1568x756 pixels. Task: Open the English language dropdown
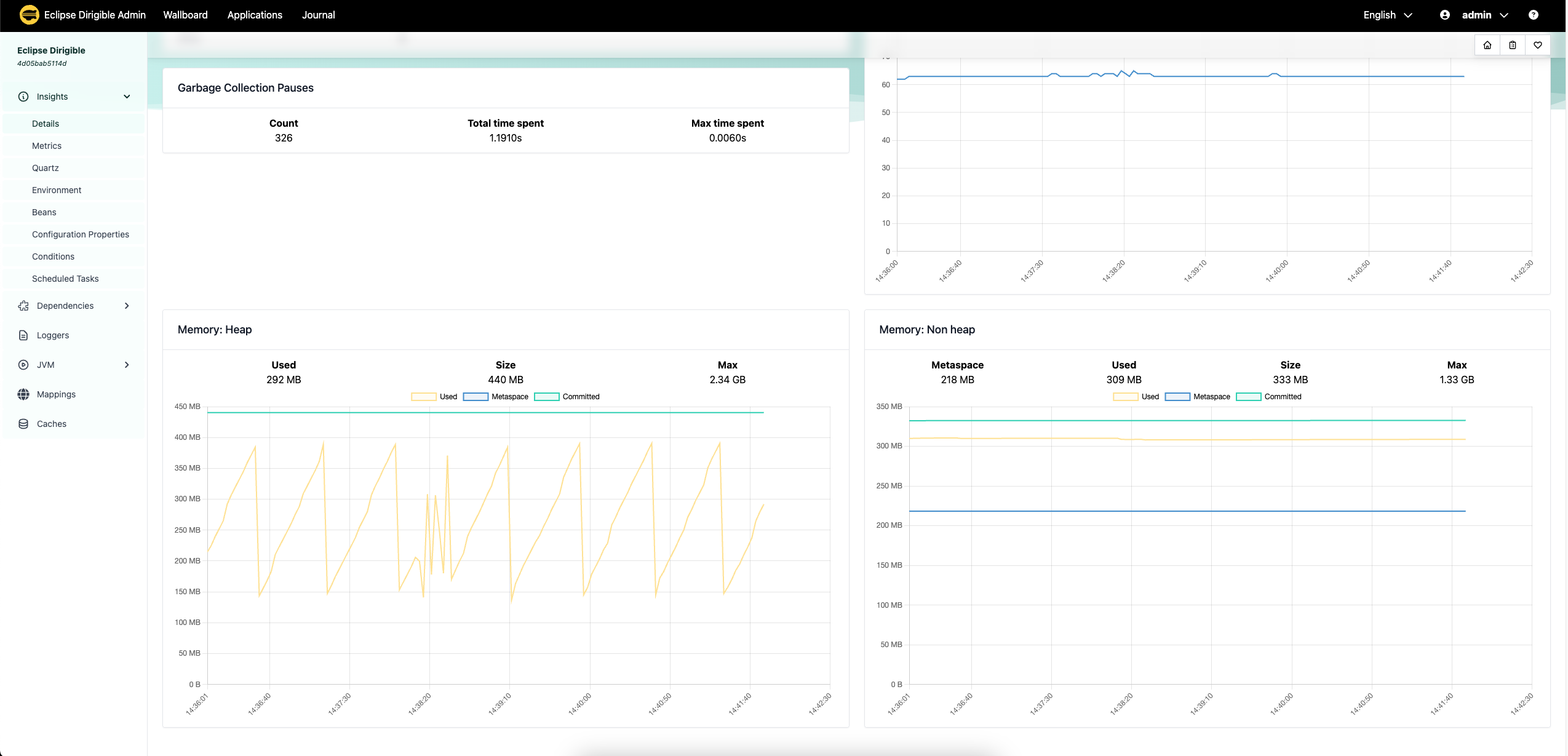click(1387, 15)
